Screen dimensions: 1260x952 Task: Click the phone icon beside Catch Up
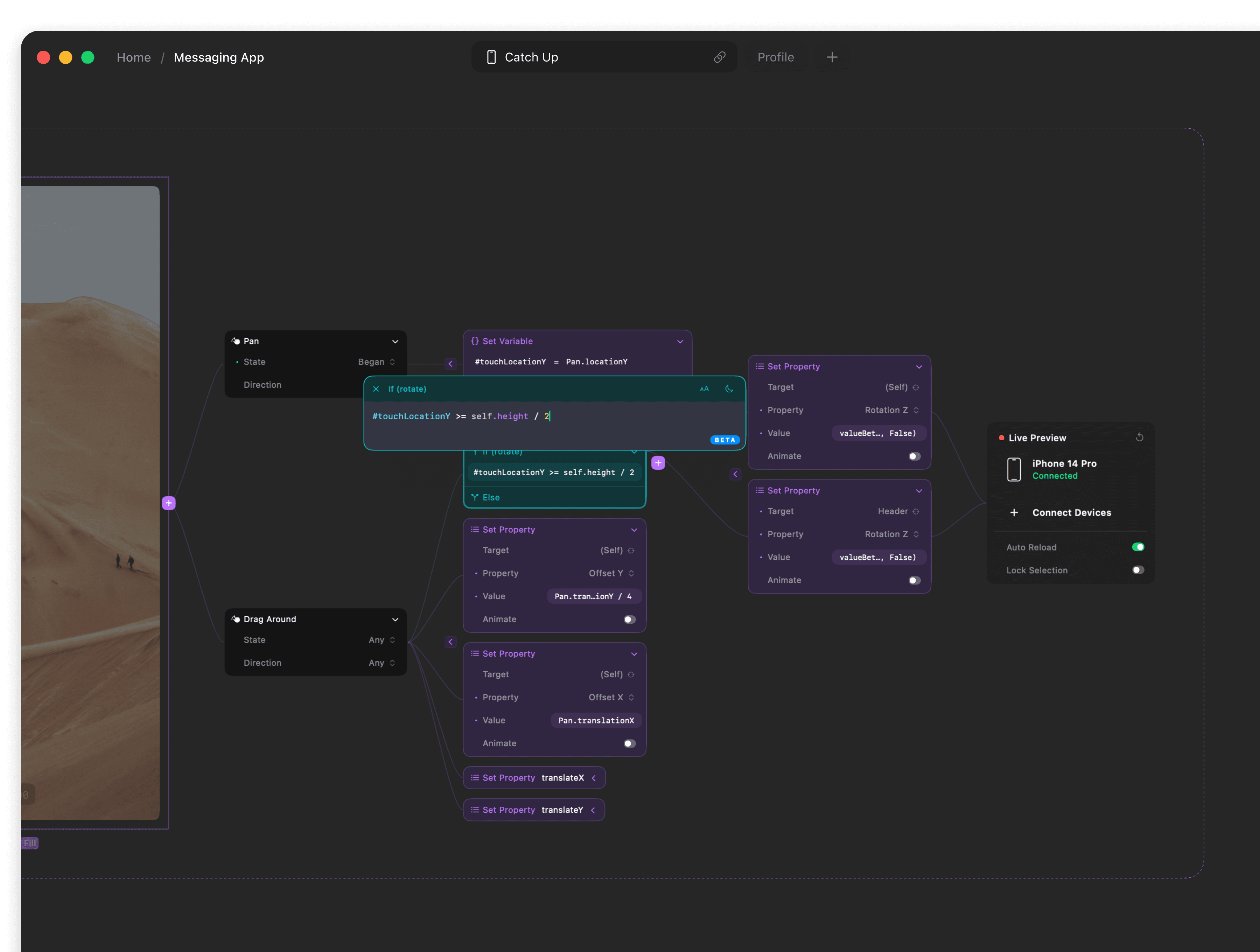pyautogui.click(x=491, y=57)
